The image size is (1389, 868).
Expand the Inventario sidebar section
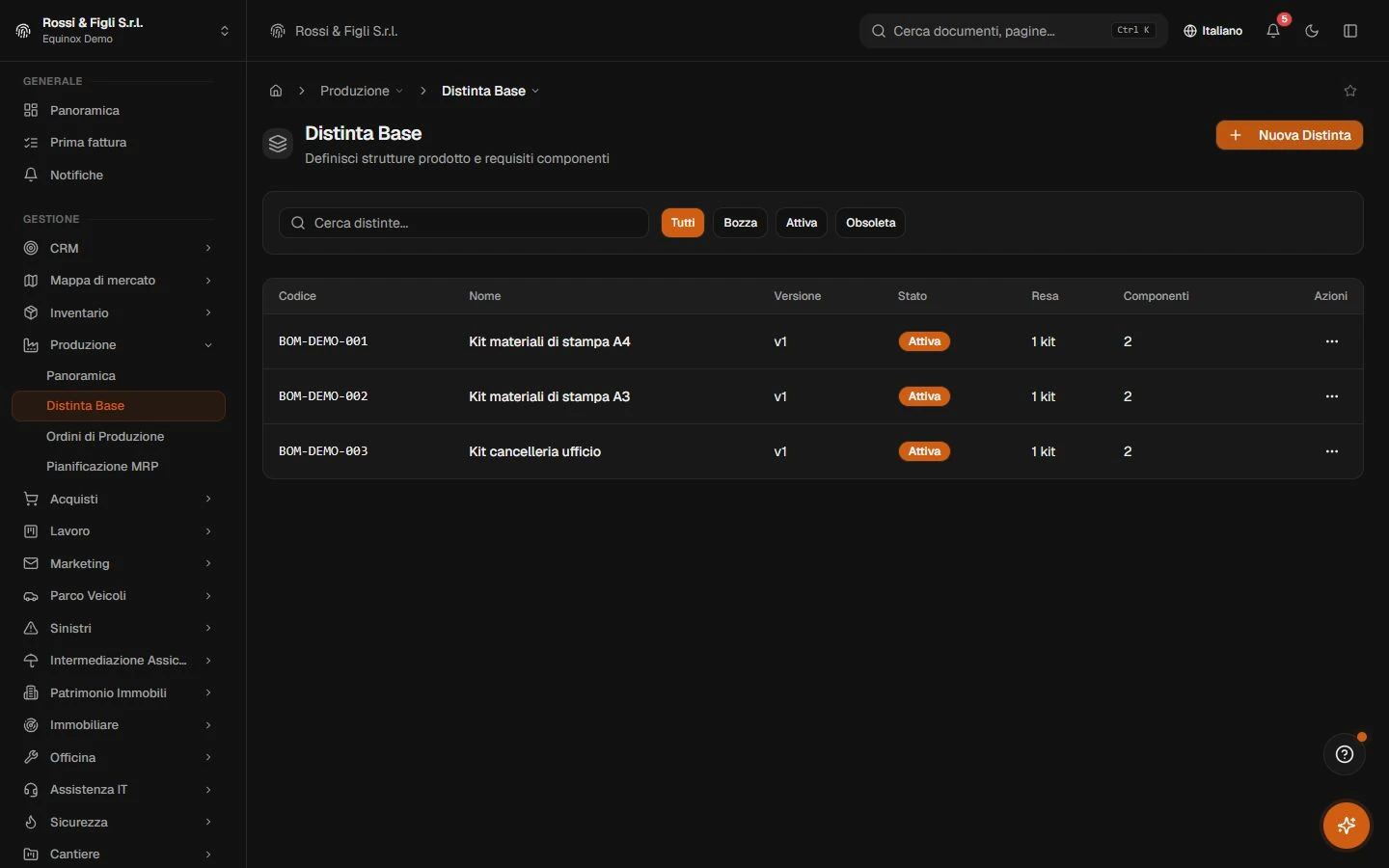[118, 312]
